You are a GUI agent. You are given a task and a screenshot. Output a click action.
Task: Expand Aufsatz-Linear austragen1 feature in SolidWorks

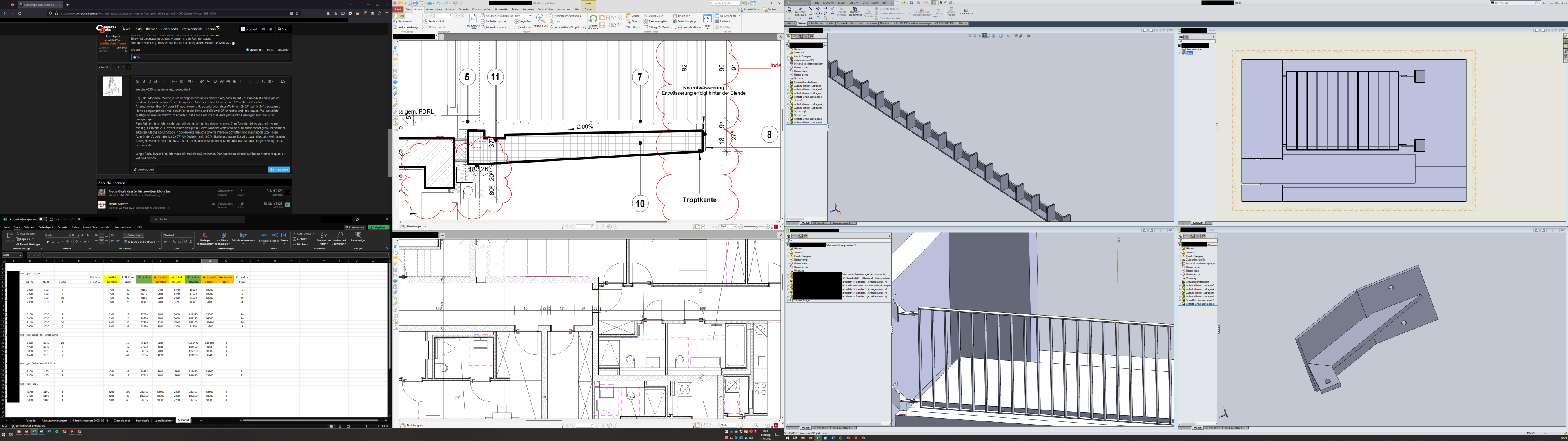coord(789,87)
